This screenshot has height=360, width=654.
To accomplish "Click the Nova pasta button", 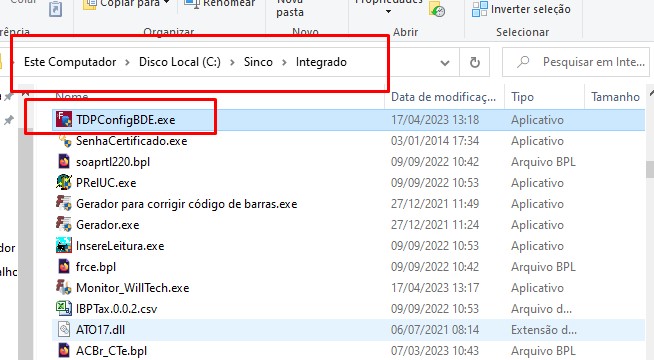I will pos(290,8).
